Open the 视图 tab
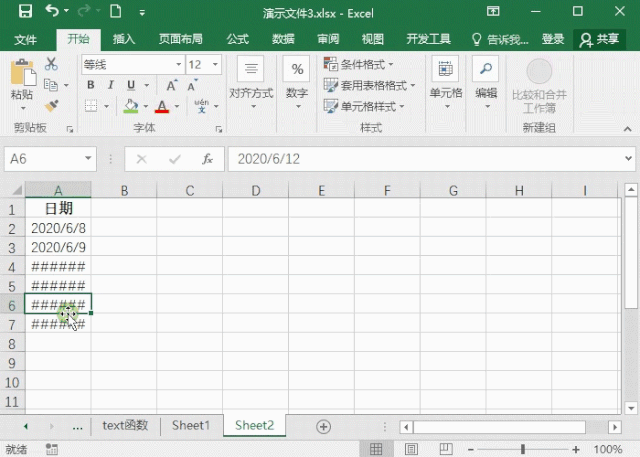Image resolution: width=640 pixels, height=457 pixels. click(373, 39)
